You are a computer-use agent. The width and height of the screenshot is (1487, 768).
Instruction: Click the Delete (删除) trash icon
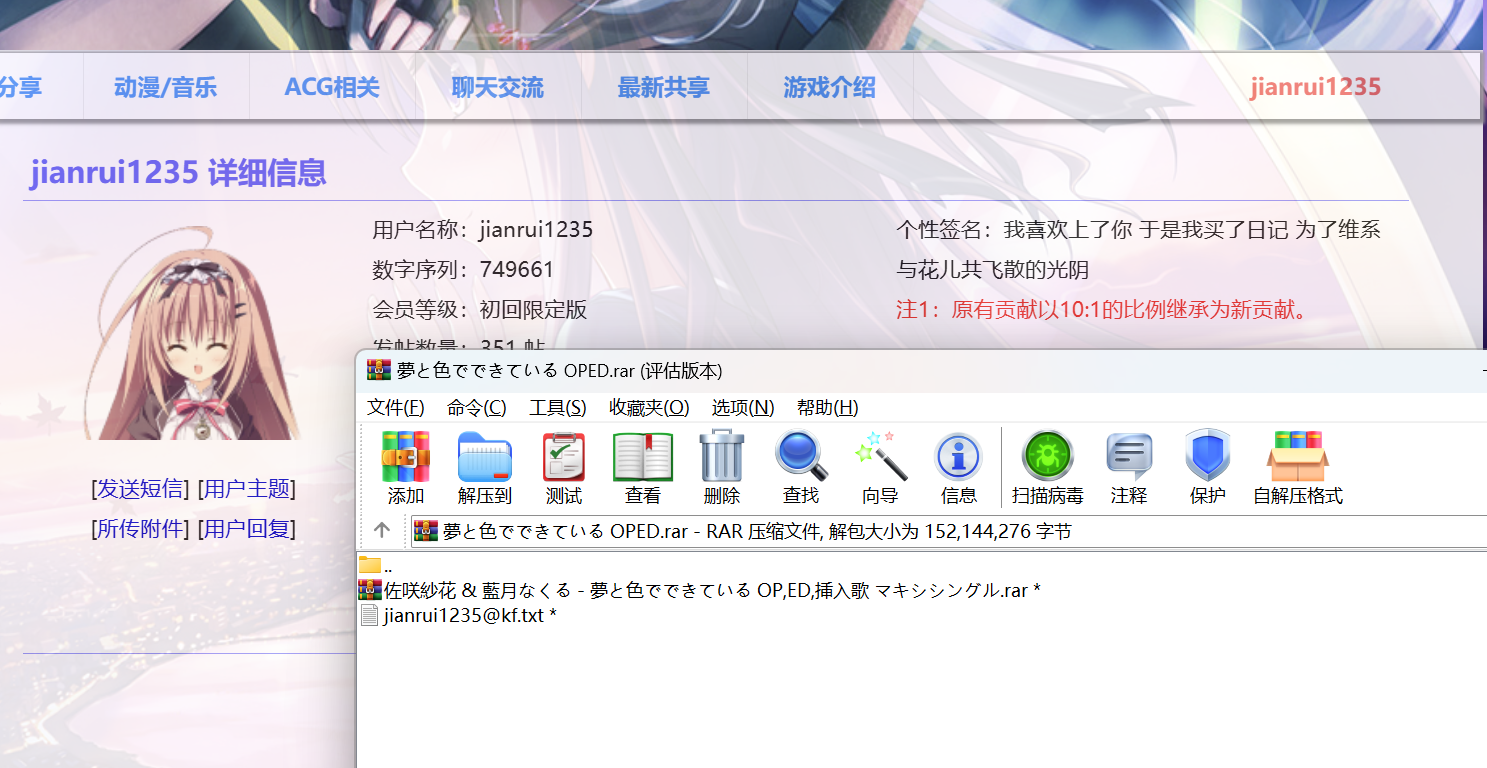(721, 458)
